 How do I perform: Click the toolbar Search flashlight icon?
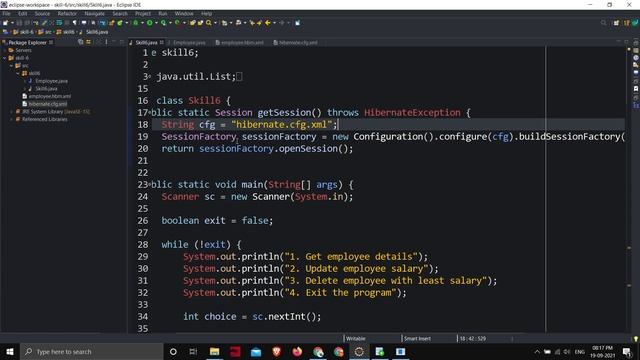tap(209, 23)
